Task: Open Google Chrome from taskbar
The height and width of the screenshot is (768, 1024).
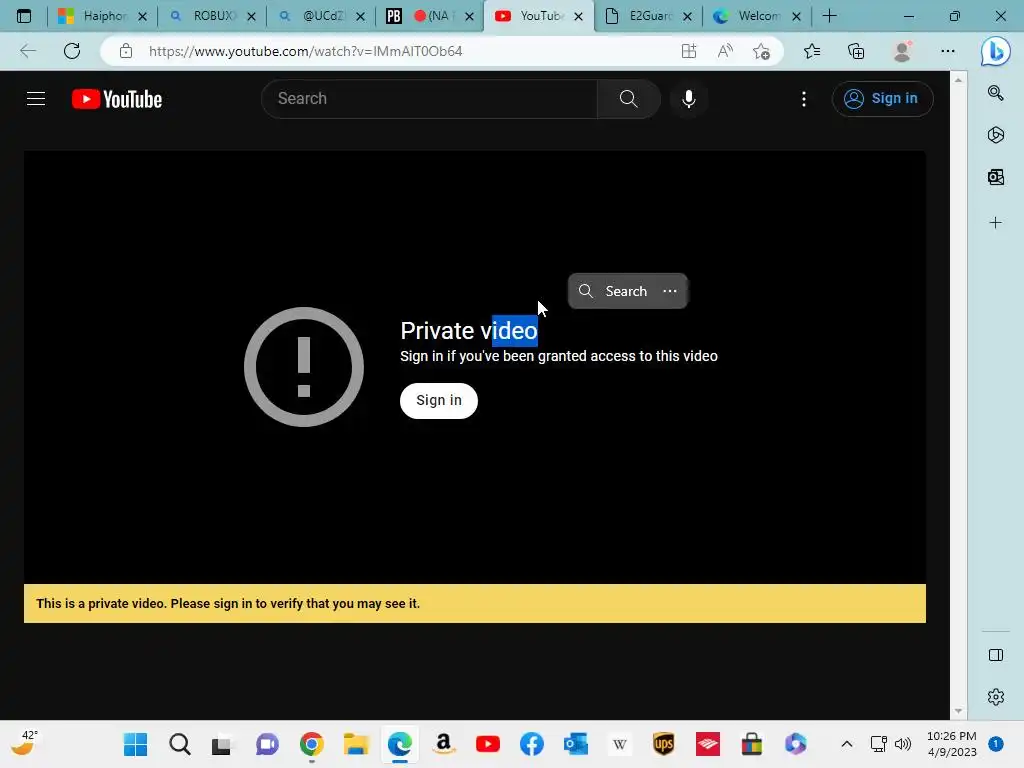Action: click(x=312, y=744)
